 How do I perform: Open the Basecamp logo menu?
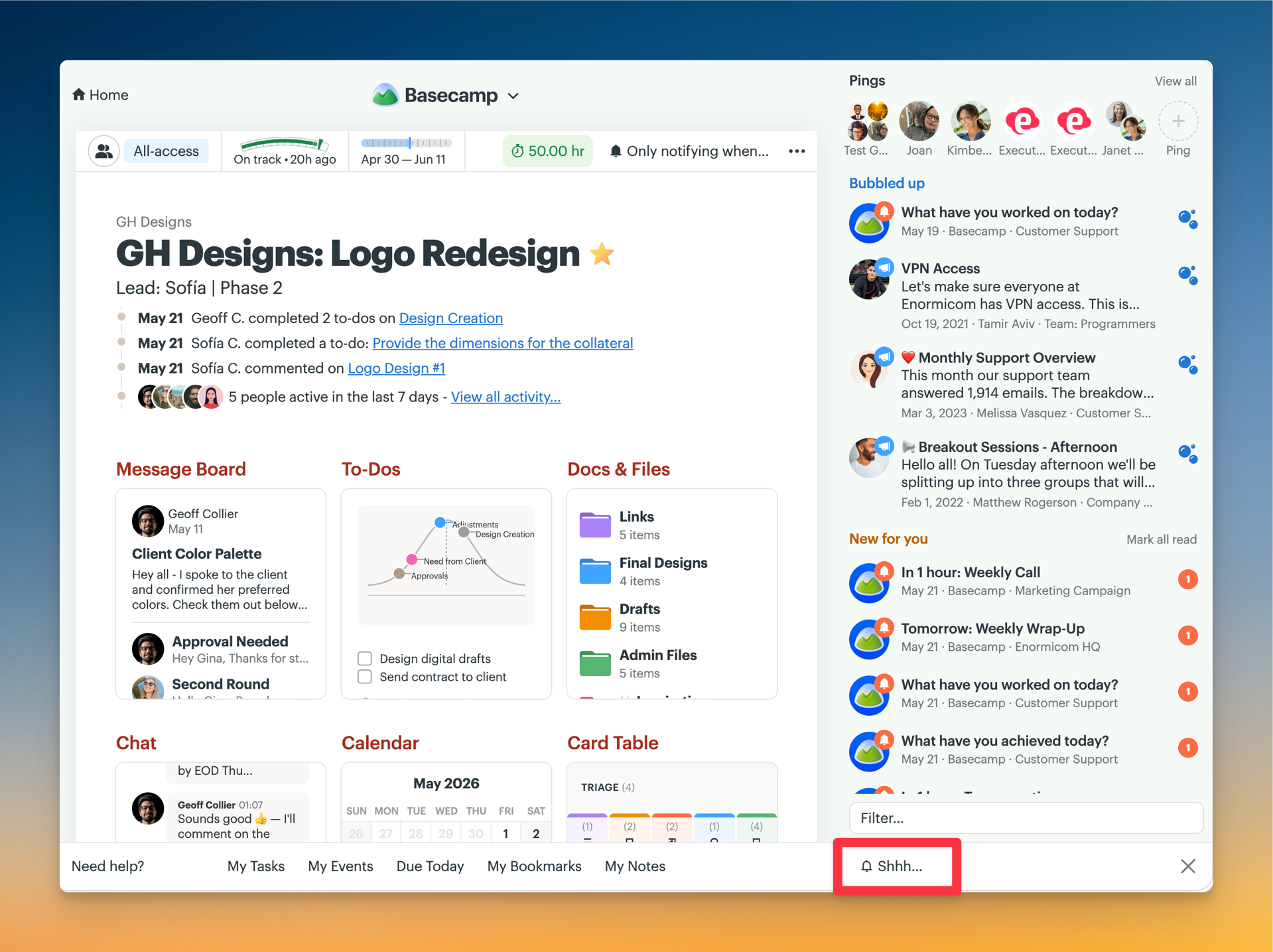point(446,96)
